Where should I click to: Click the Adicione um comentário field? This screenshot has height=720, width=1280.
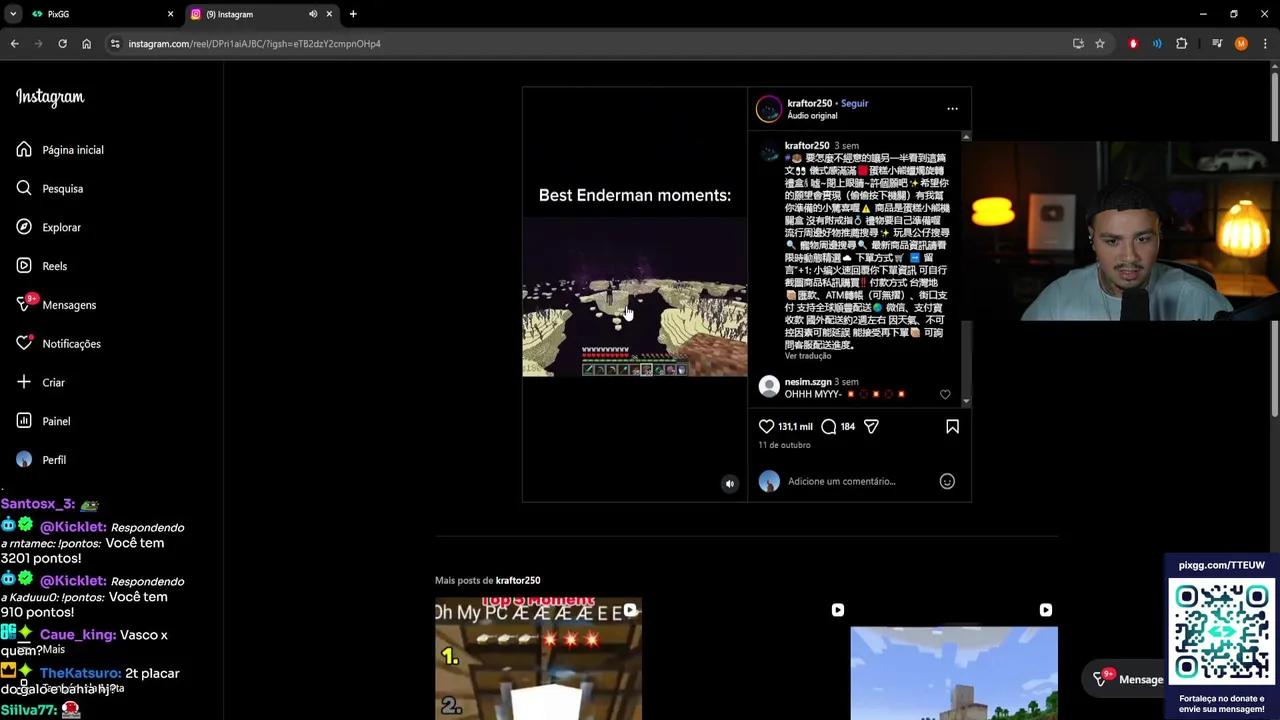coord(858,481)
